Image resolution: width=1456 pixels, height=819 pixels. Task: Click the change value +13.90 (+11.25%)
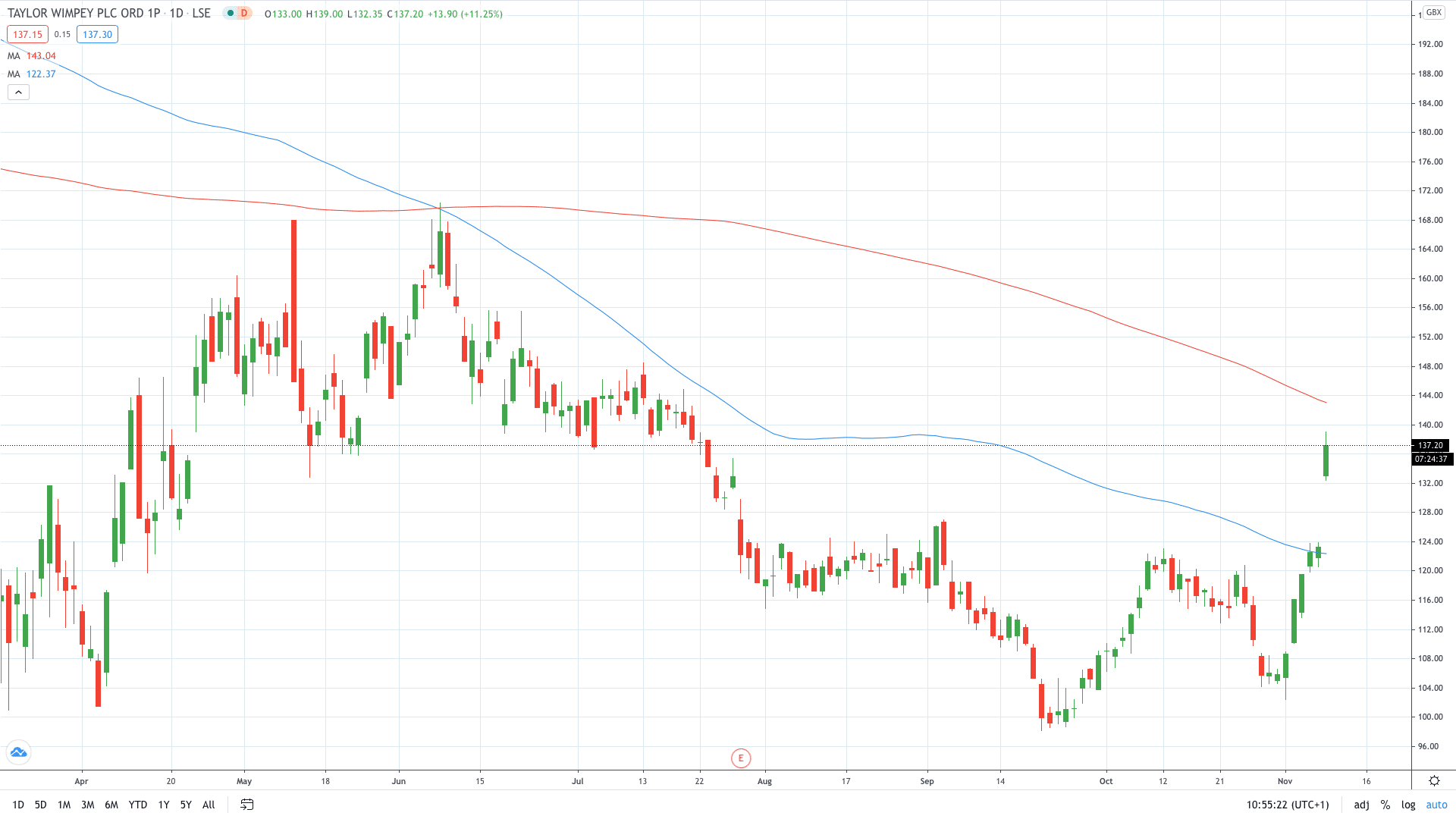(x=465, y=14)
